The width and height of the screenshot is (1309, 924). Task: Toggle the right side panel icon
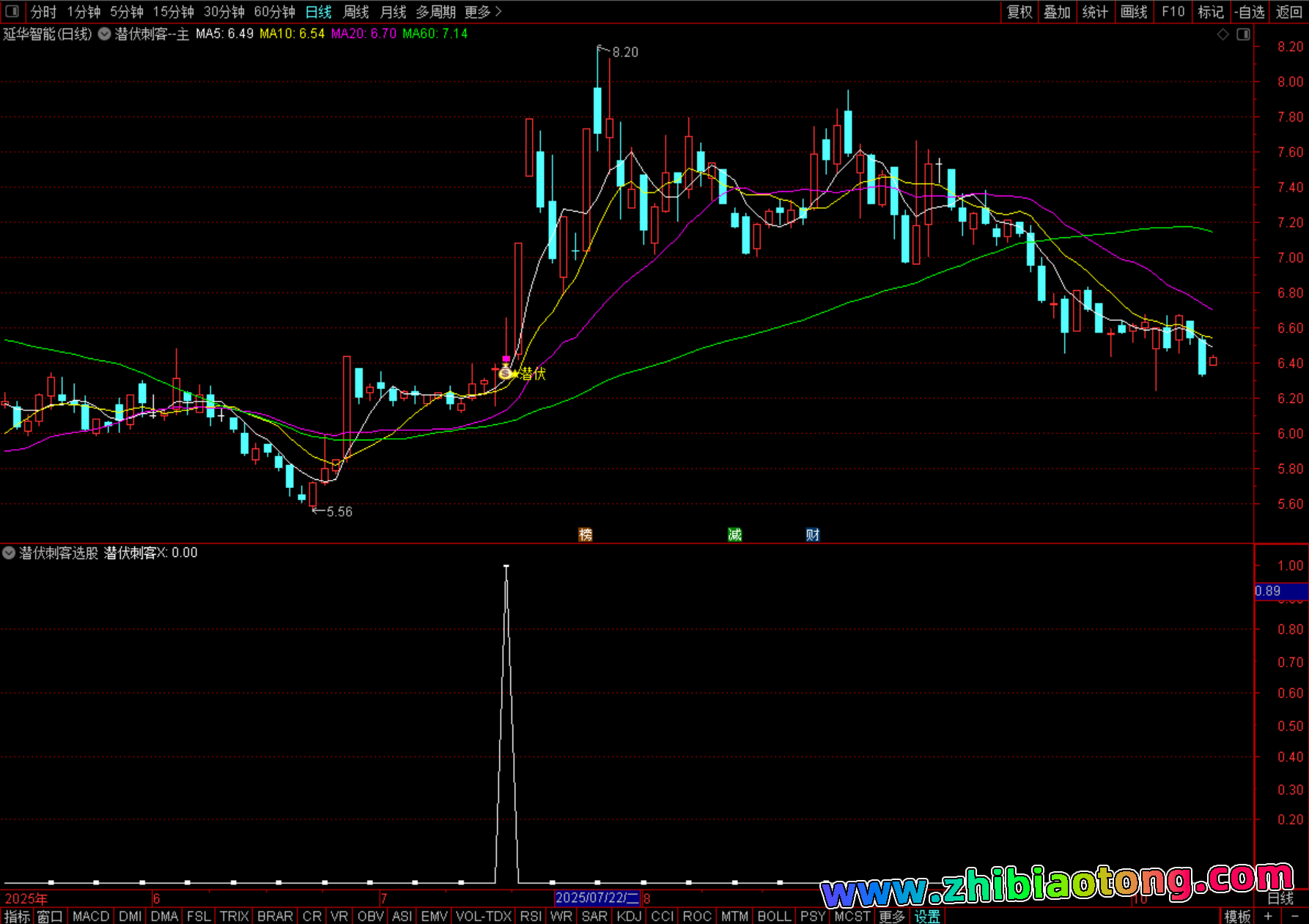tap(1243, 34)
